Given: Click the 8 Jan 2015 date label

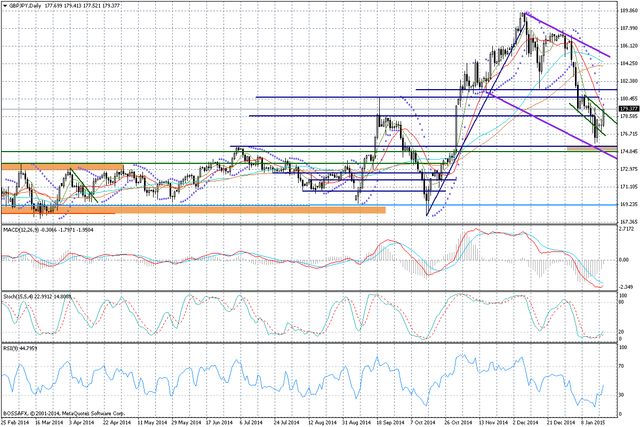Looking at the screenshot, I should [593, 421].
